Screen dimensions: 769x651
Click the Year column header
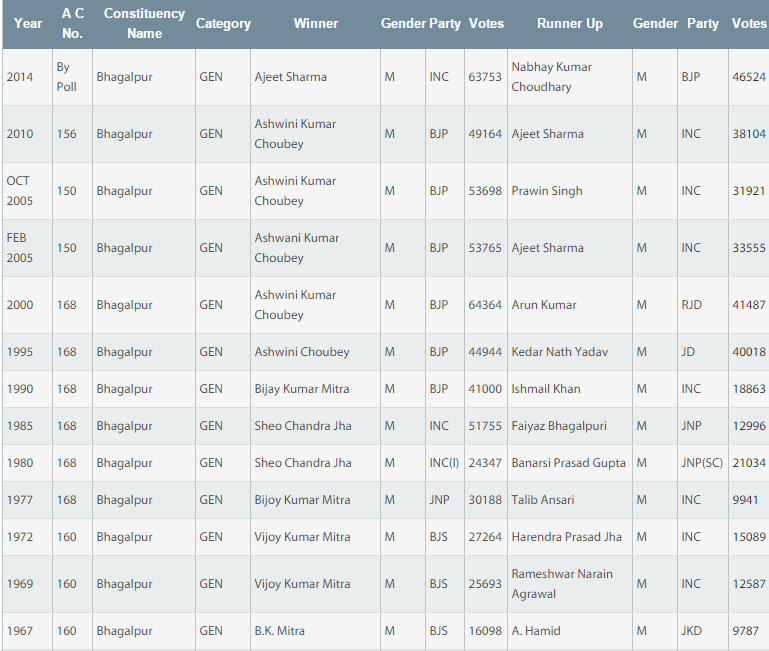(28, 24)
